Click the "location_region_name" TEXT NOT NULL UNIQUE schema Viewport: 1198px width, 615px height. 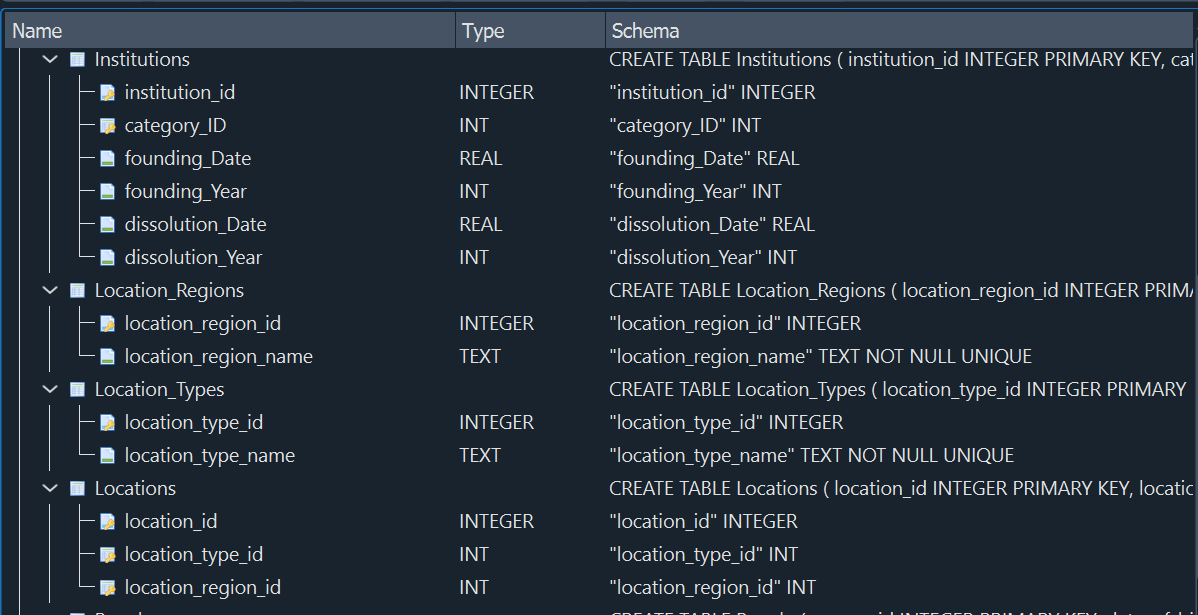tap(821, 356)
